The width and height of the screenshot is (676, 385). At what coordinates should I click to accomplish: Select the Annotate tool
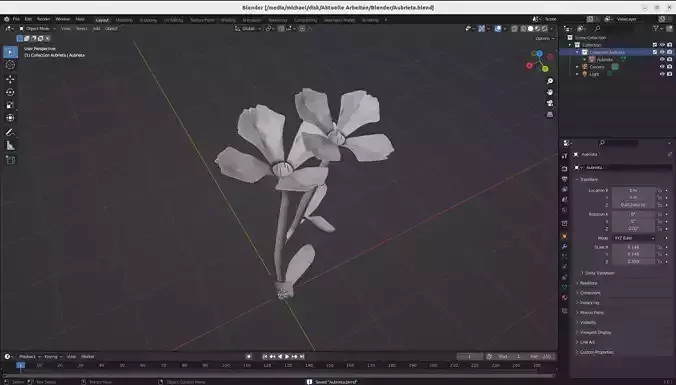click(x=10, y=132)
